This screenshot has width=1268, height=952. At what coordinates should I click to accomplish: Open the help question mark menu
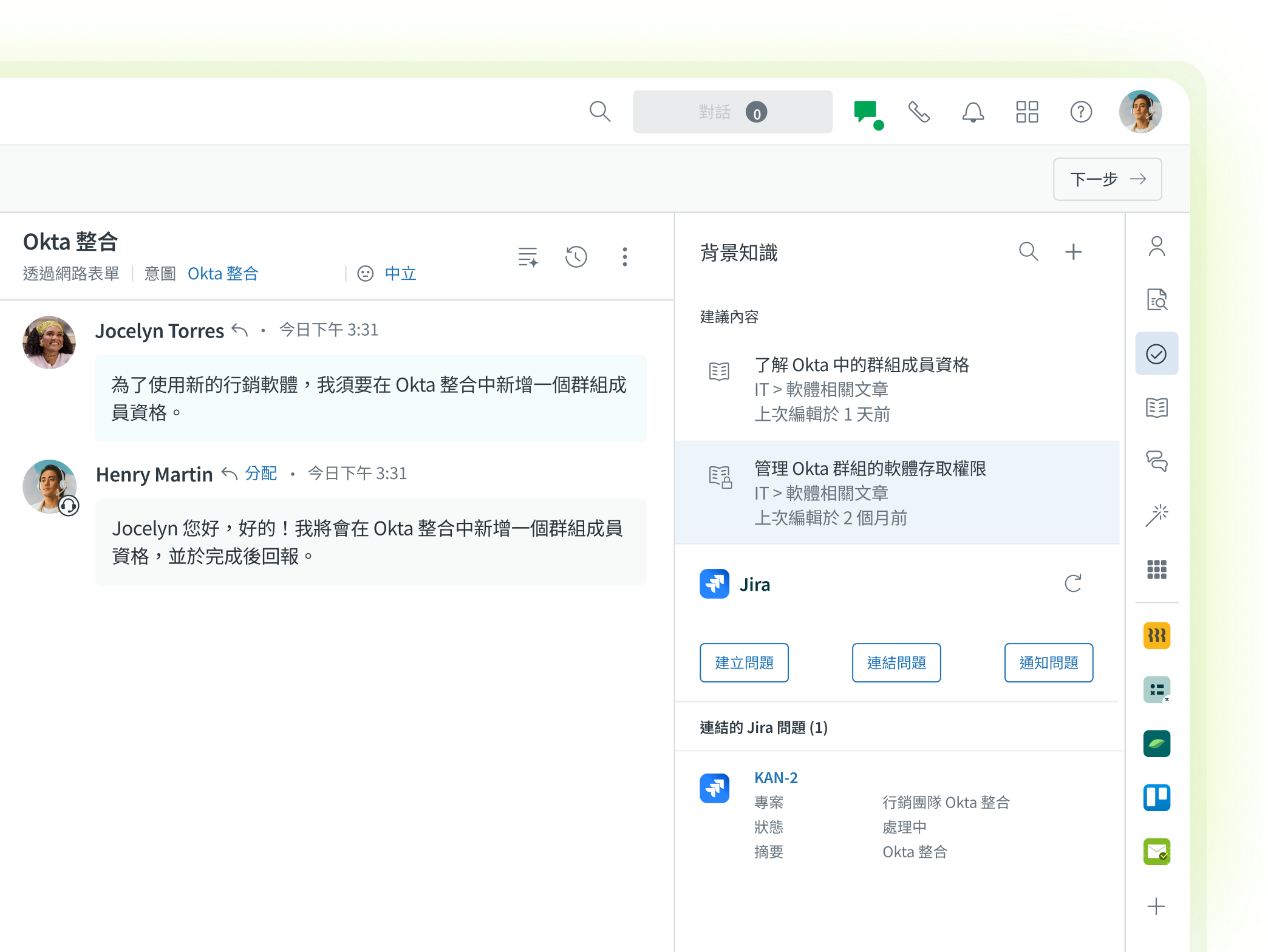(x=1081, y=111)
